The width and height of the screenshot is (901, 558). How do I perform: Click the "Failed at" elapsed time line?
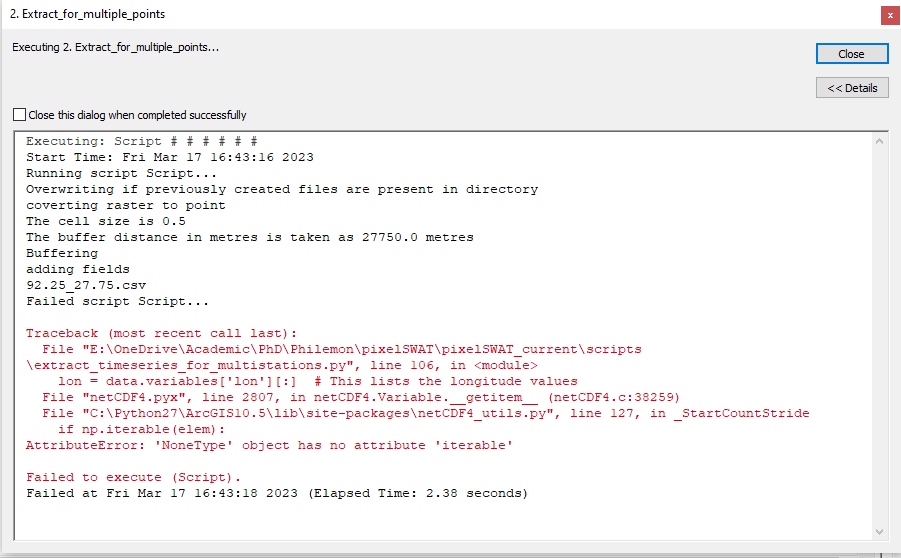coord(276,493)
